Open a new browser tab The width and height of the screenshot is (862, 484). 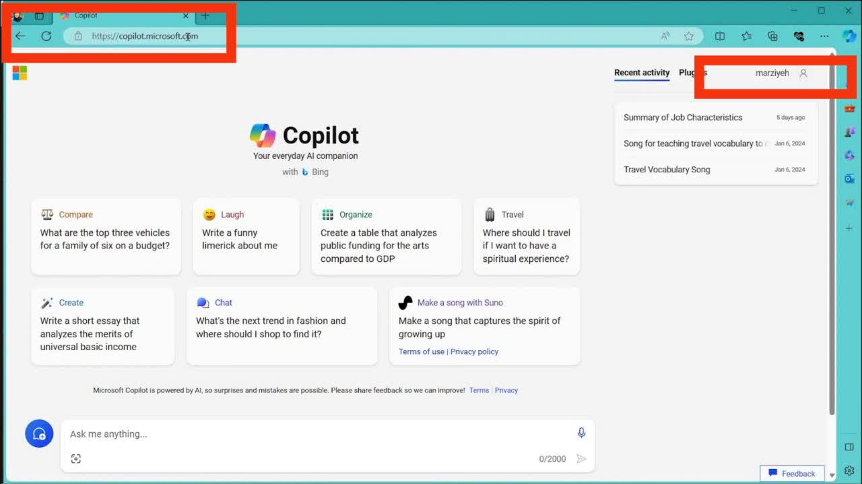205,16
